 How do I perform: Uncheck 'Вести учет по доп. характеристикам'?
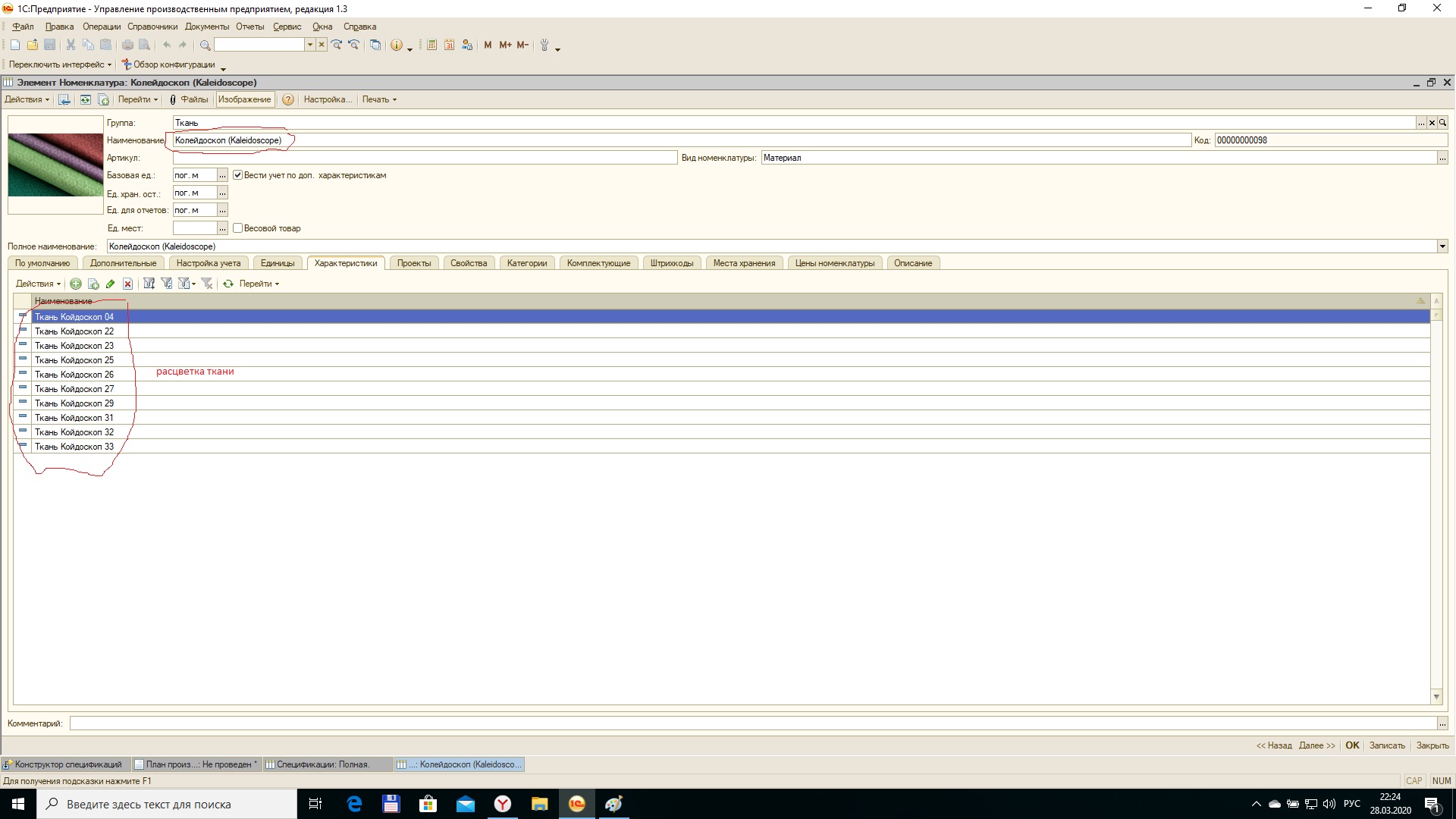[x=237, y=175]
